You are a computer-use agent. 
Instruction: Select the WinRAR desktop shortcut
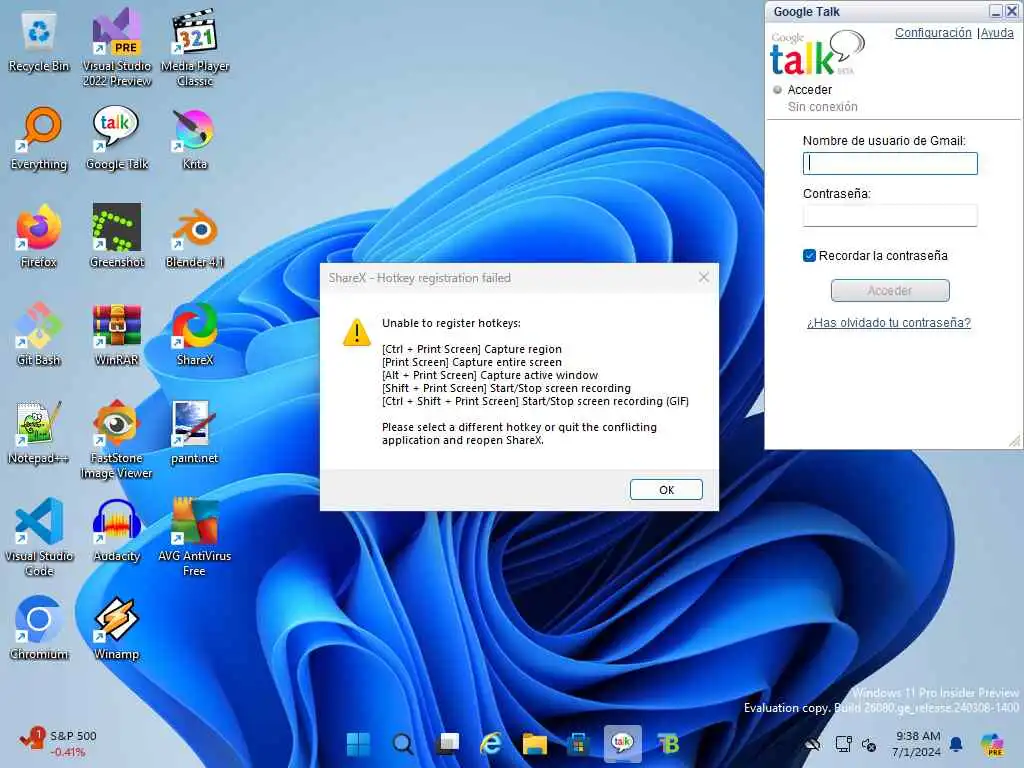117,334
